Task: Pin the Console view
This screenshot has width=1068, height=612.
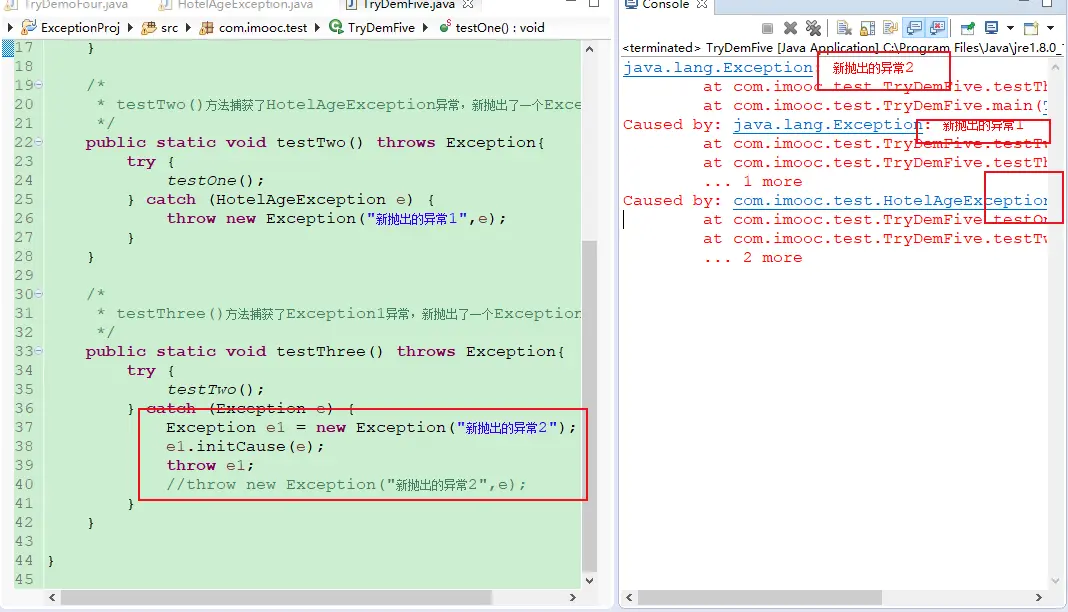Action: (x=967, y=28)
